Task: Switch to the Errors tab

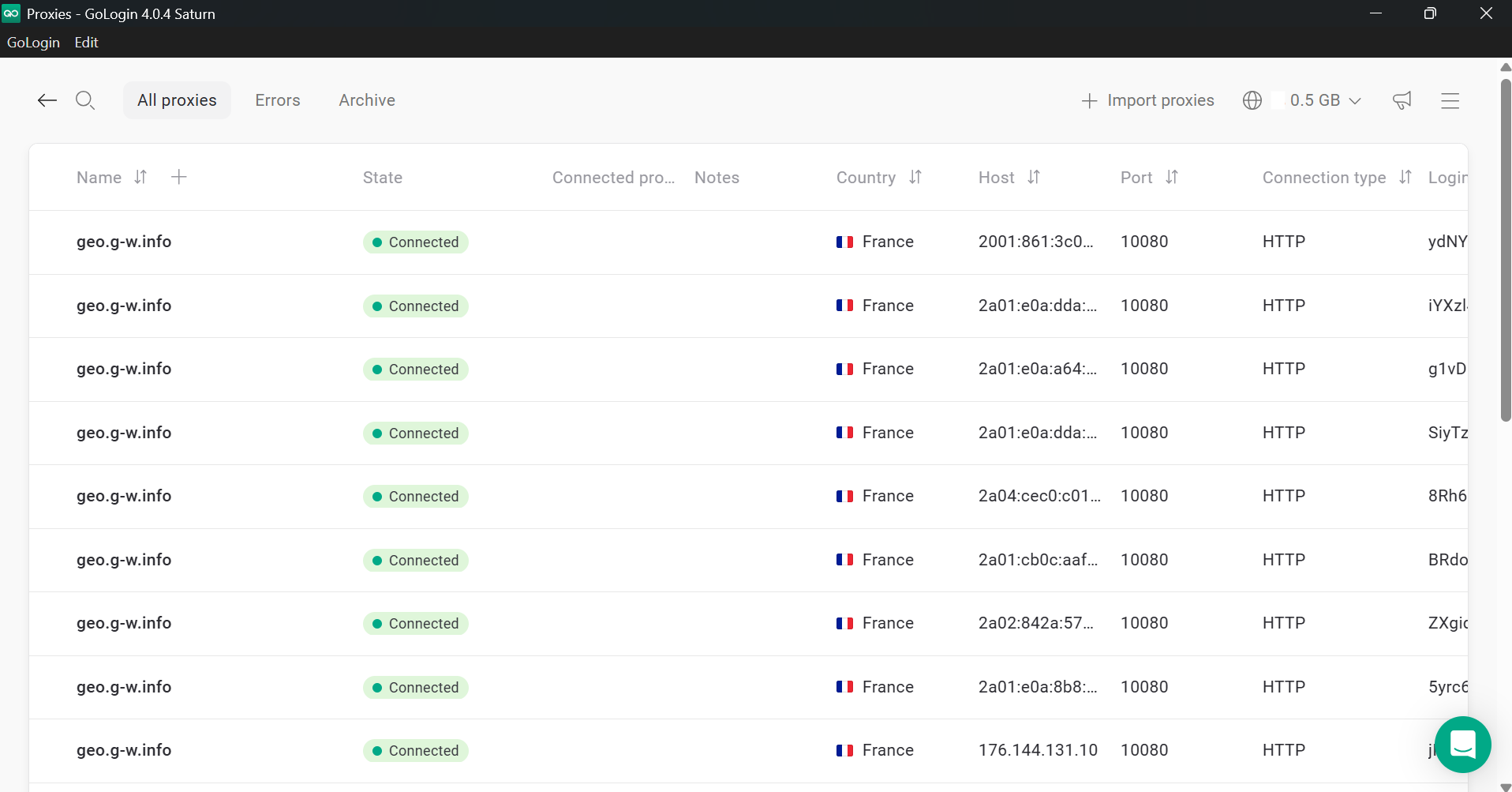Action: pyautogui.click(x=277, y=100)
